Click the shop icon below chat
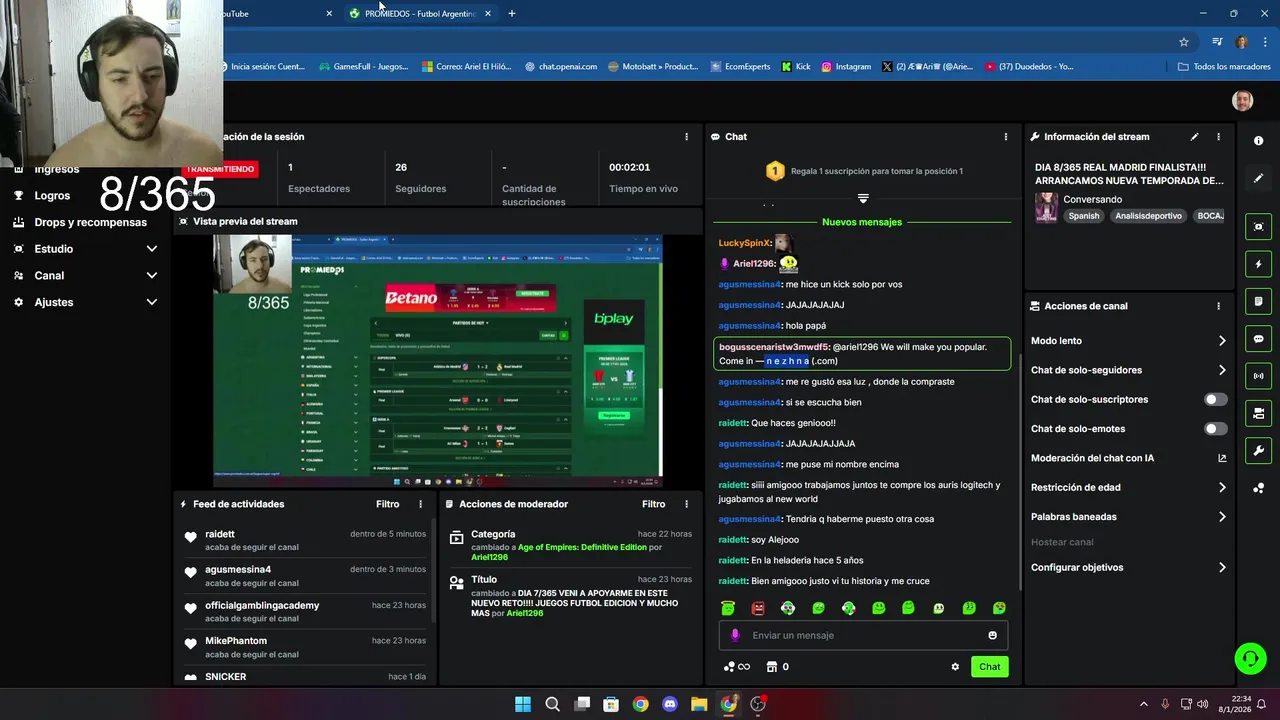The image size is (1280, 720). pyautogui.click(x=771, y=667)
